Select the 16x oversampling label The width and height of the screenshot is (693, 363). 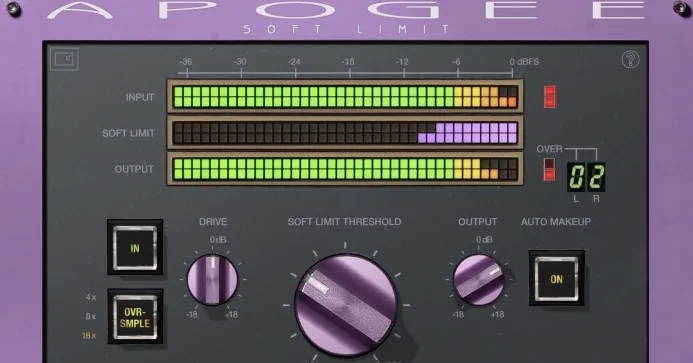tap(89, 336)
